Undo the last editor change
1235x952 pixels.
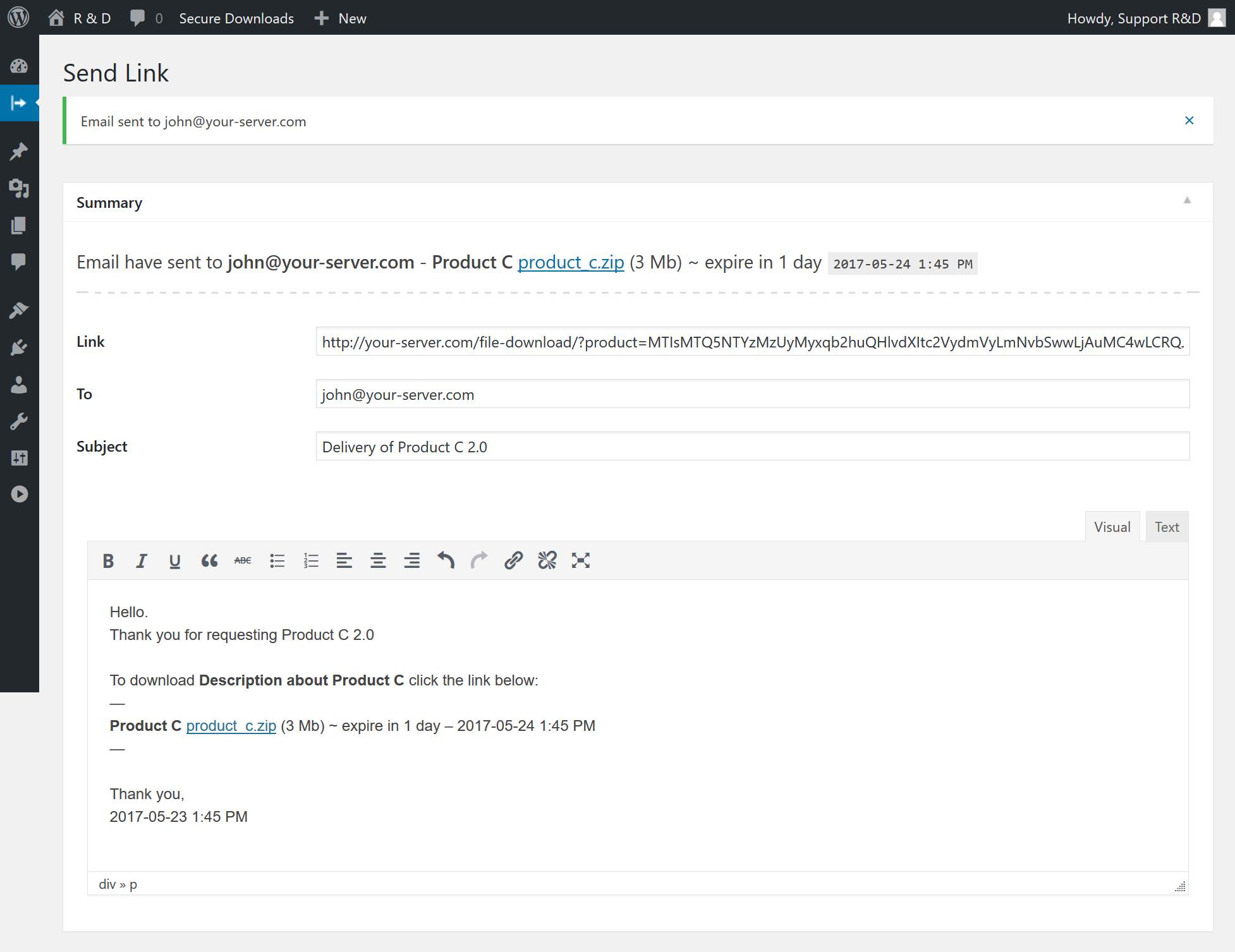click(446, 560)
